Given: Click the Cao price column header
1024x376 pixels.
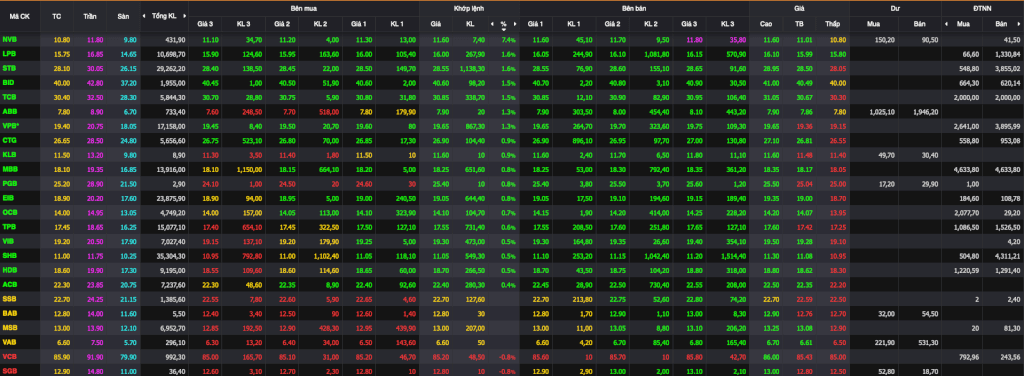Looking at the screenshot, I should 766,24.
